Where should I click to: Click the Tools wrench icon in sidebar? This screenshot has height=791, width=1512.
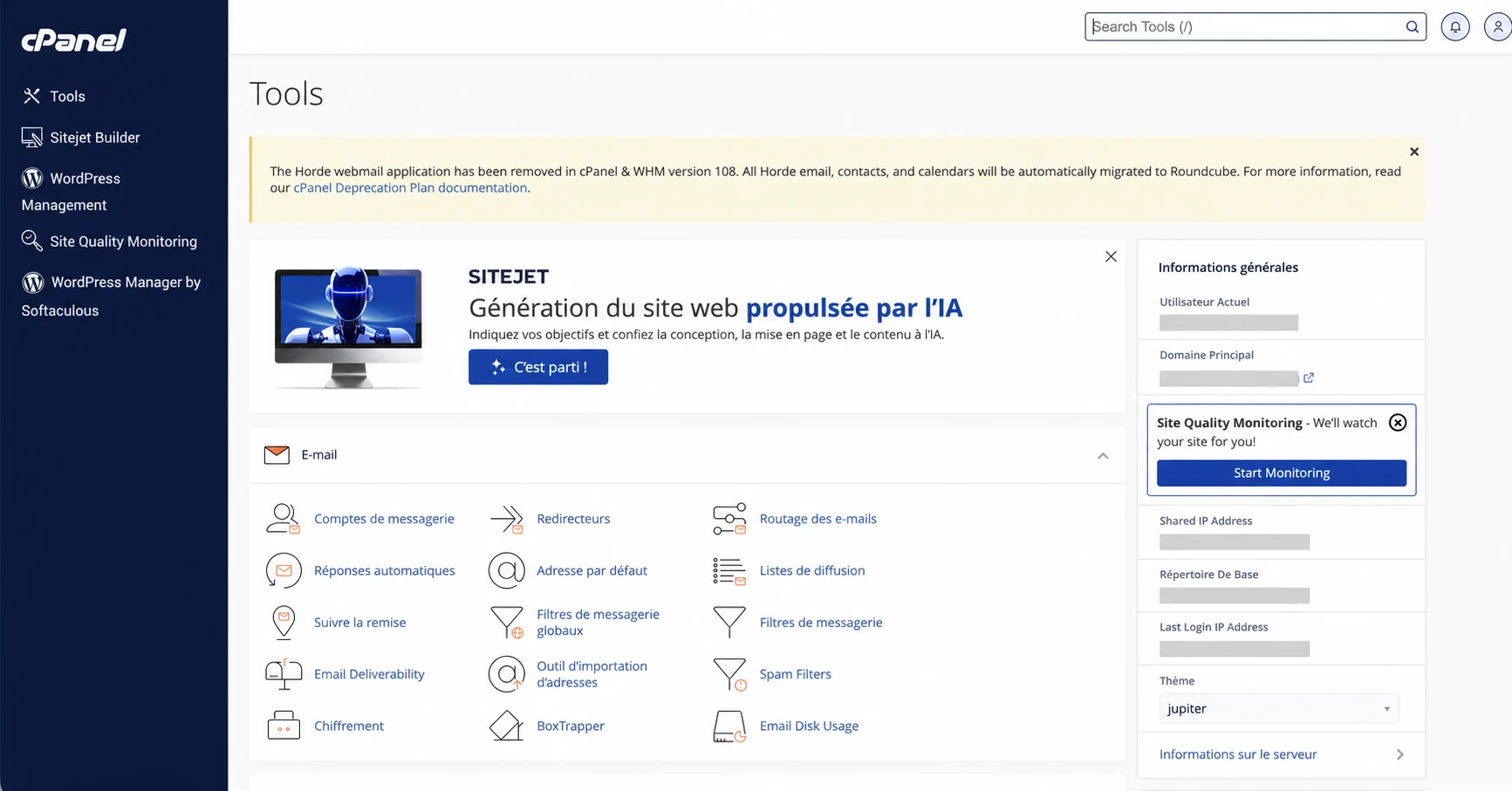tap(31, 96)
